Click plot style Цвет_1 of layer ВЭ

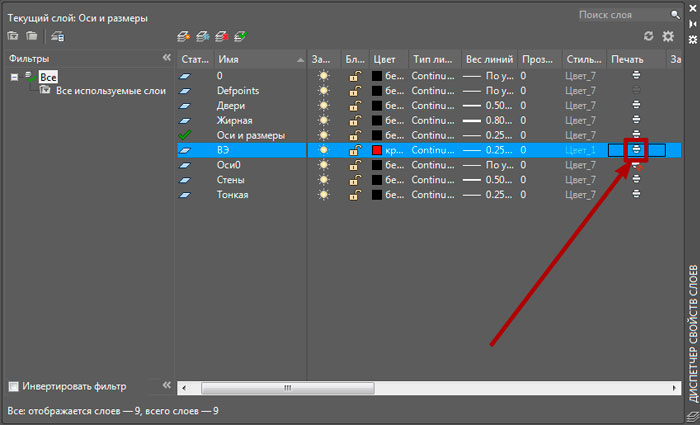tap(580, 150)
